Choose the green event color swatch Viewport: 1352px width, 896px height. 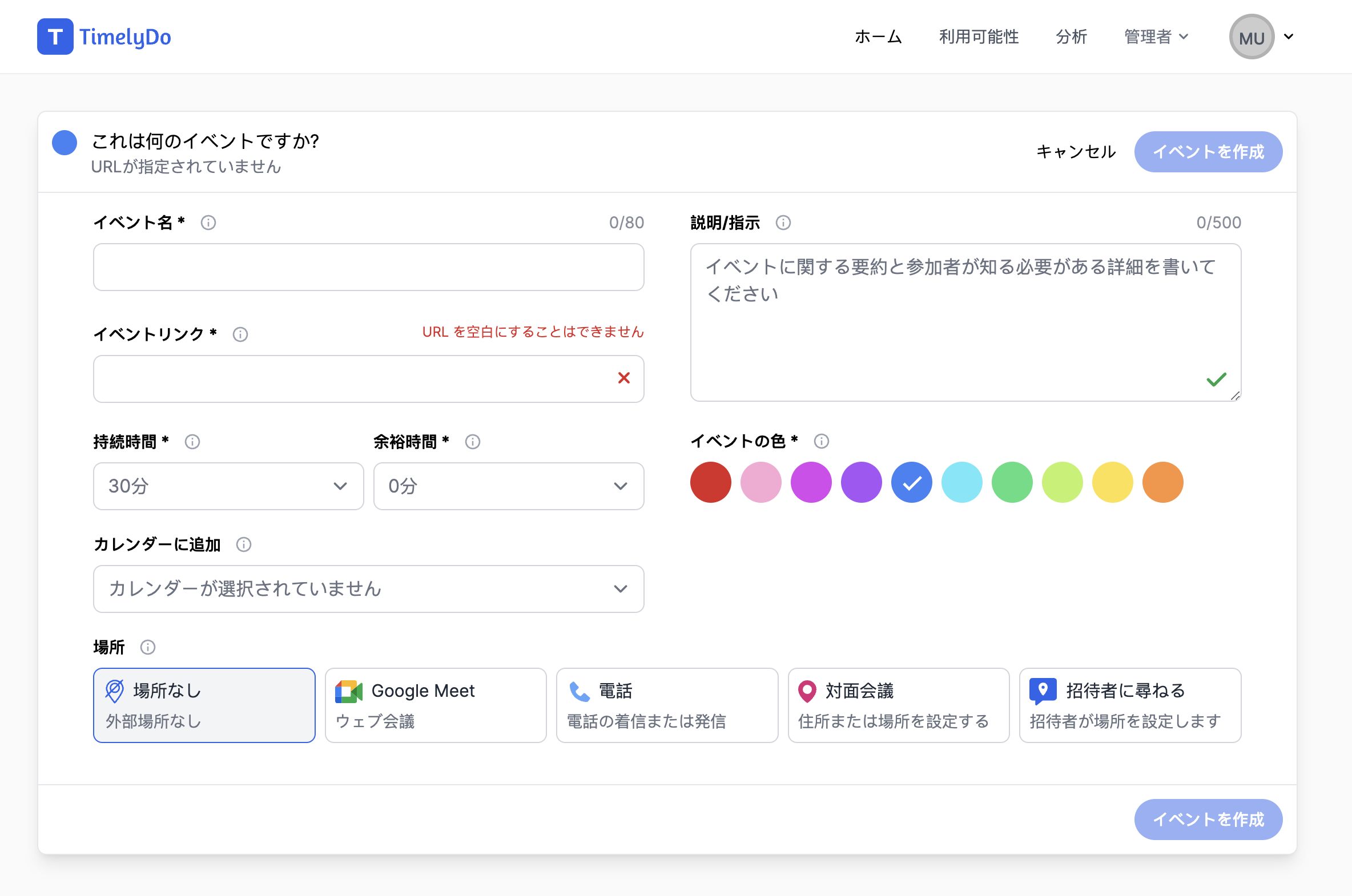point(1012,482)
